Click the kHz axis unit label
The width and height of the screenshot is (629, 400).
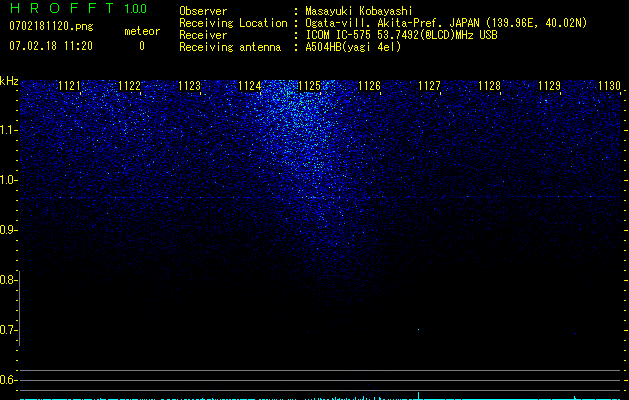[x=9, y=81]
